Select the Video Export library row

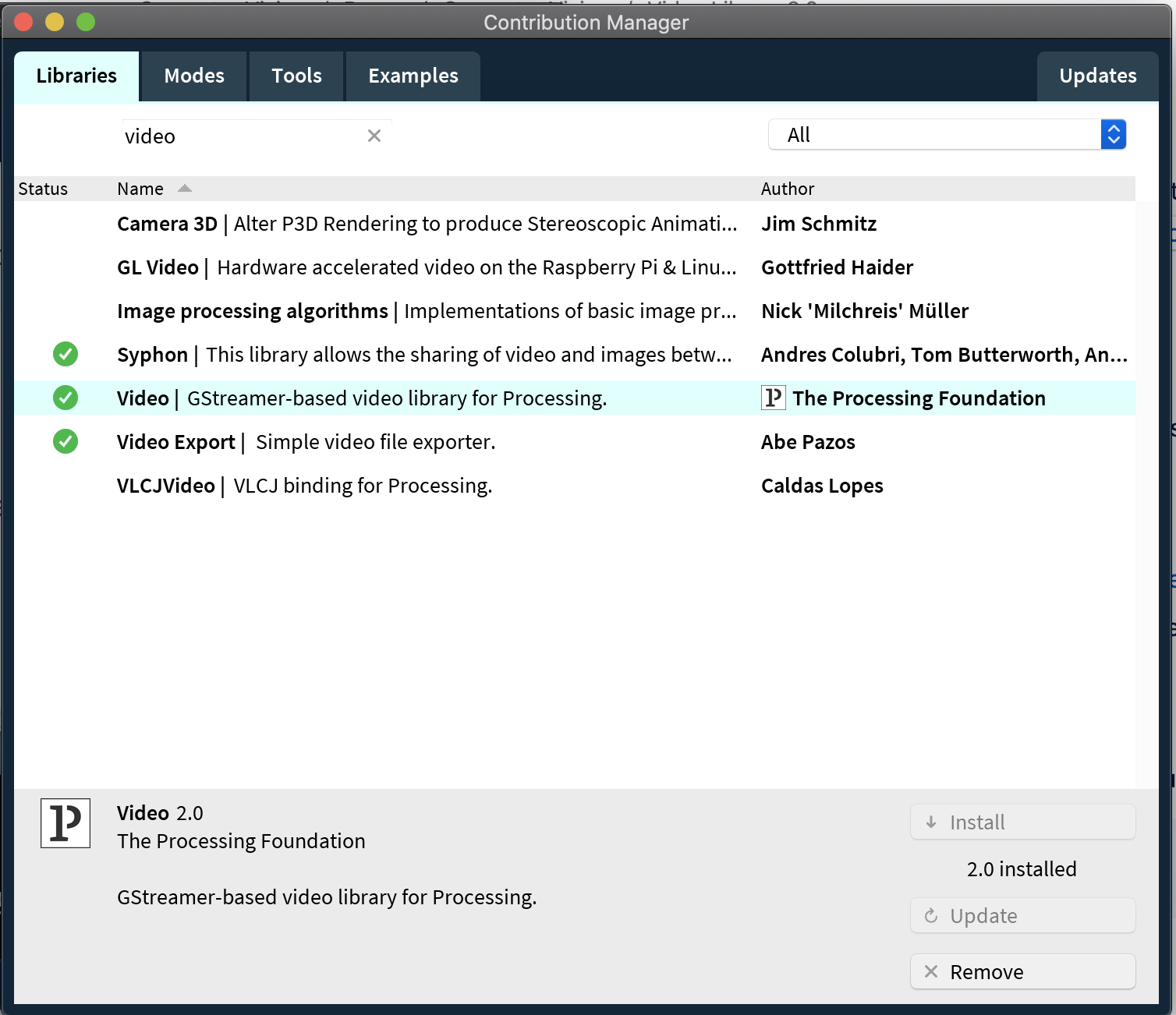[x=575, y=442]
